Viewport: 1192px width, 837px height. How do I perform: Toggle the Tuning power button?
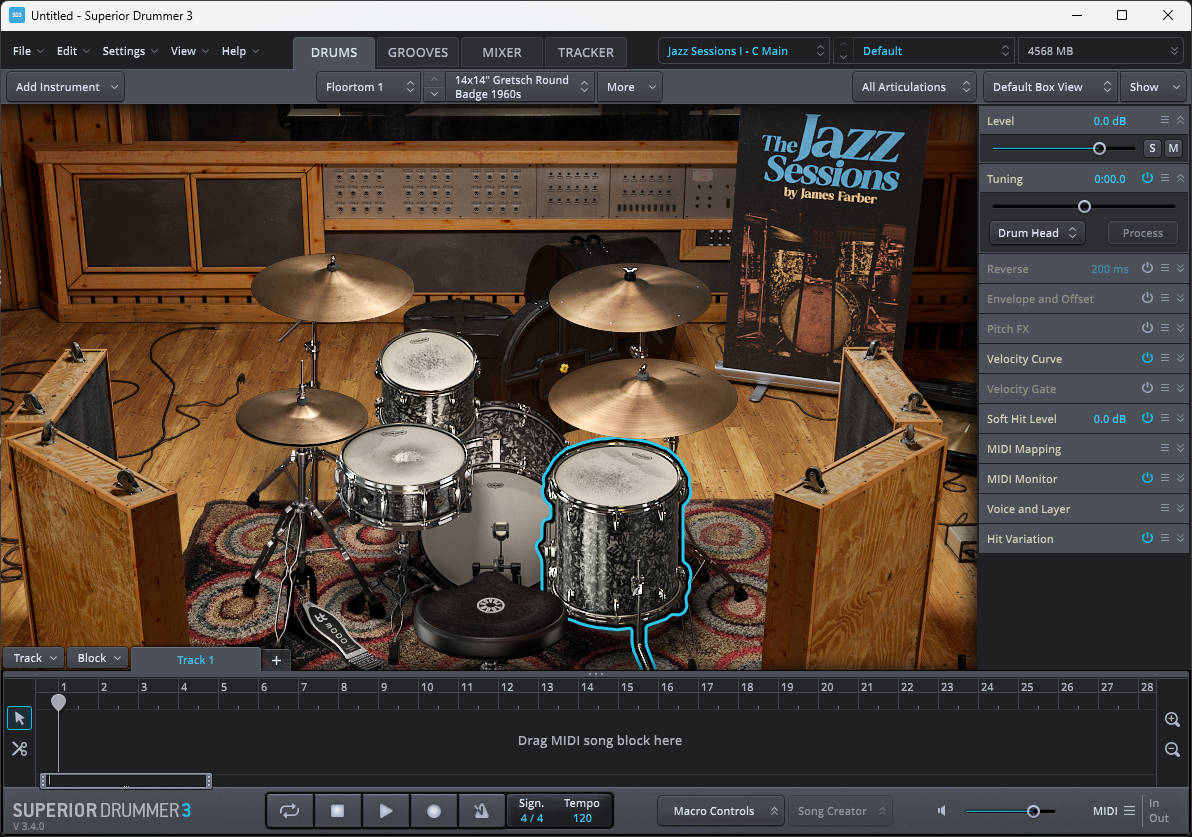pyautogui.click(x=1147, y=178)
